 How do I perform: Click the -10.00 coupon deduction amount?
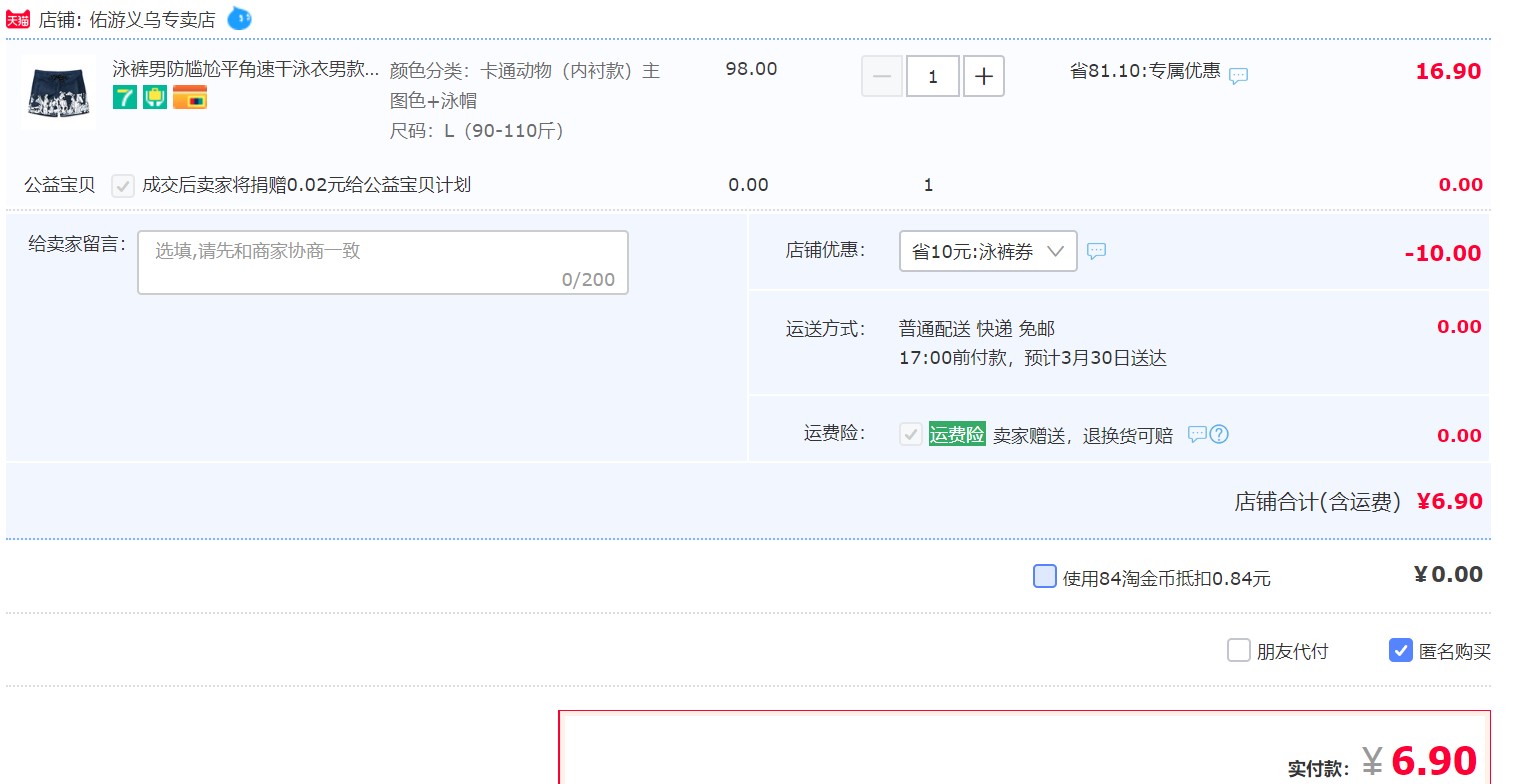pos(1442,253)
